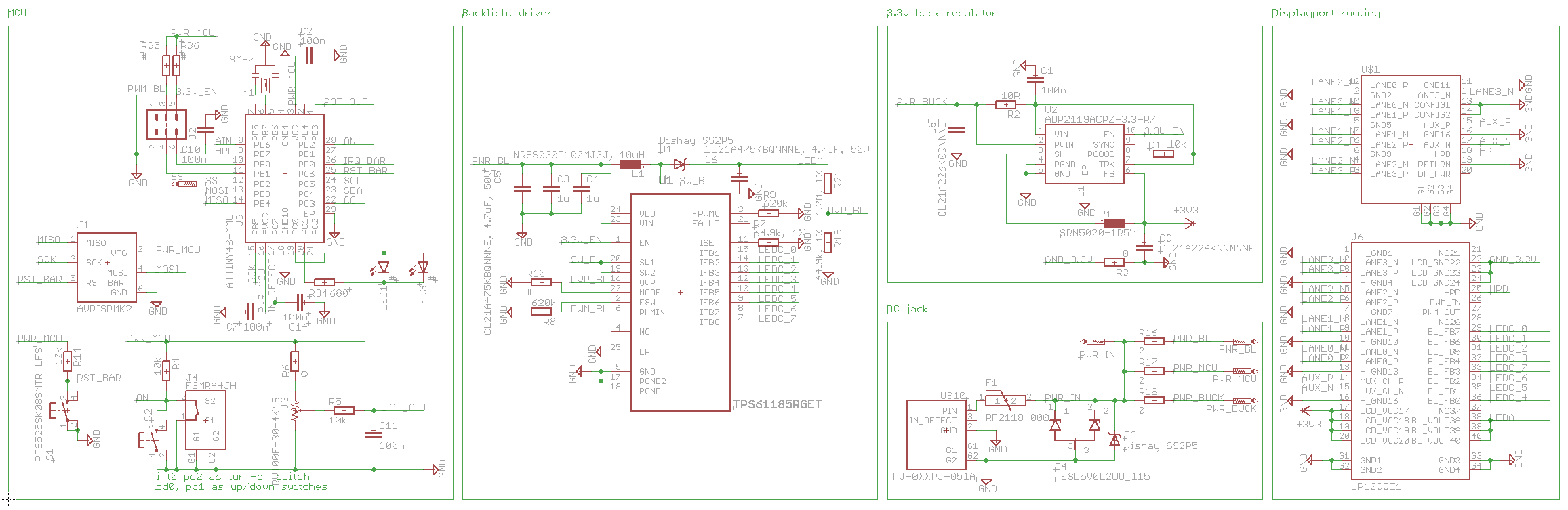This screenshot has height=510, width=1568.
Task: Click the 'OVP_BL' net label beside R21
Action: click(x=847, y=210)
